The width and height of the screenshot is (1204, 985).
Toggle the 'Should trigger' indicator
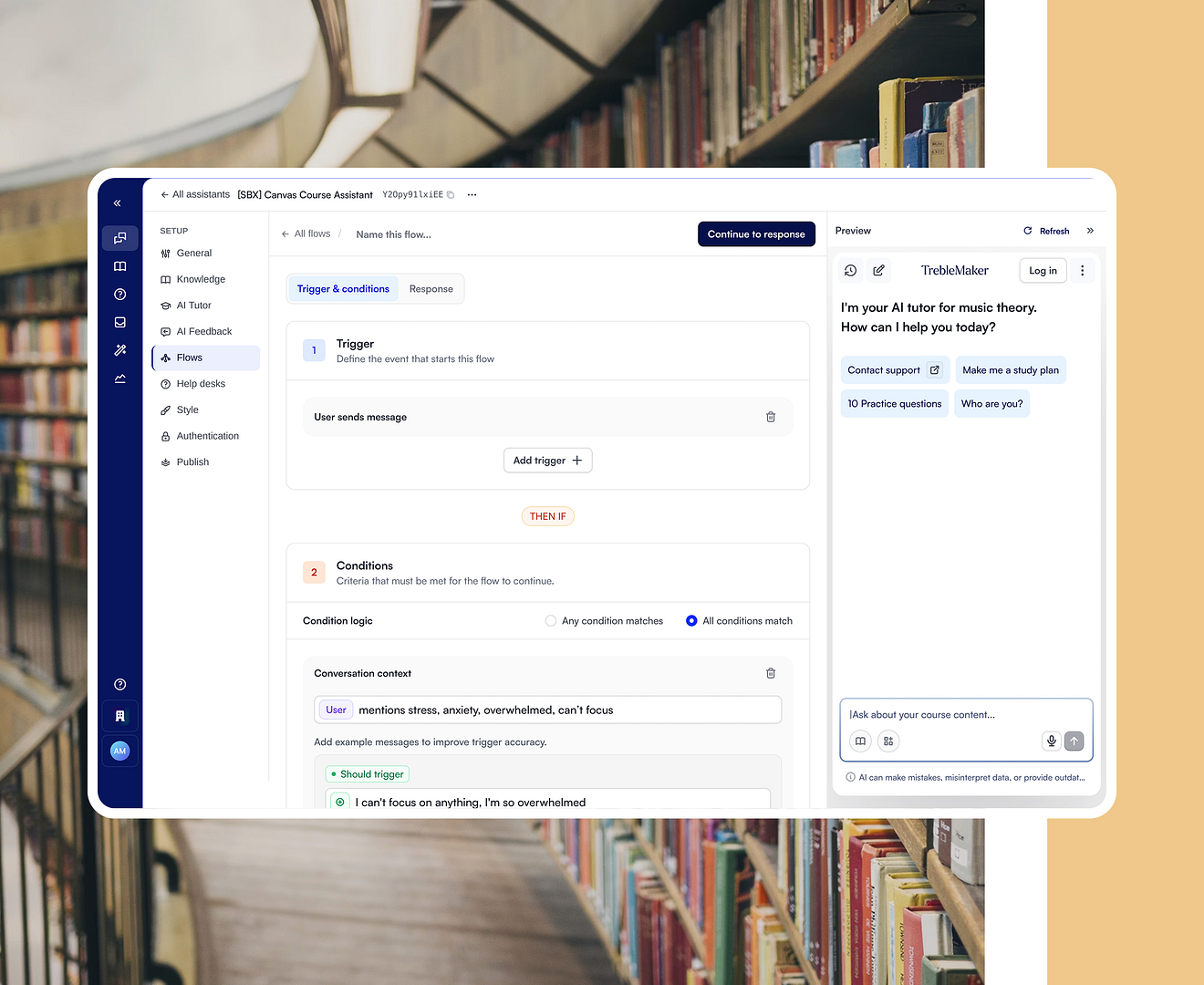coord(367,773)
